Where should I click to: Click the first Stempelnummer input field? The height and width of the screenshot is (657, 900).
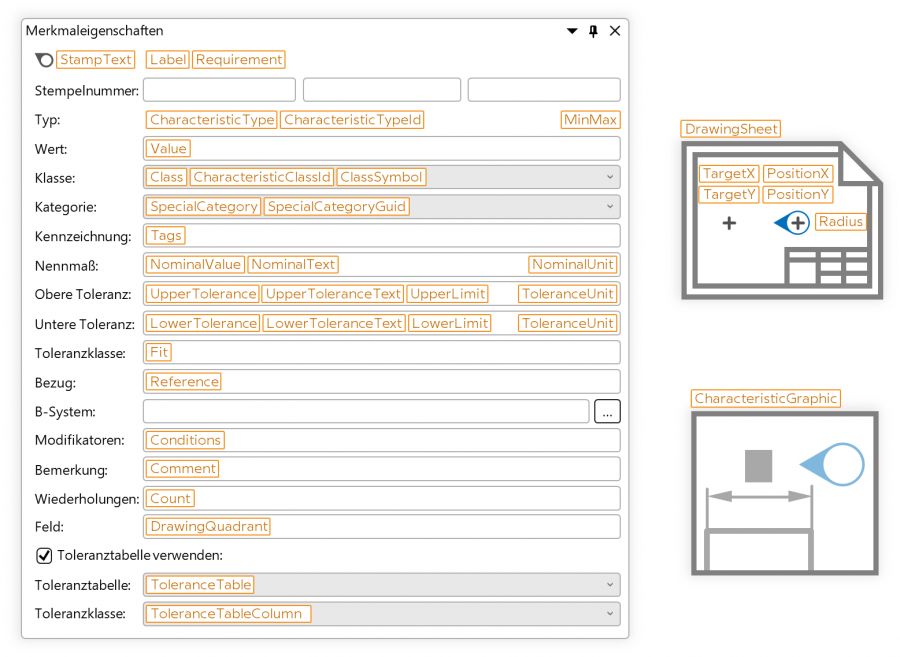[x=219, y=90]
